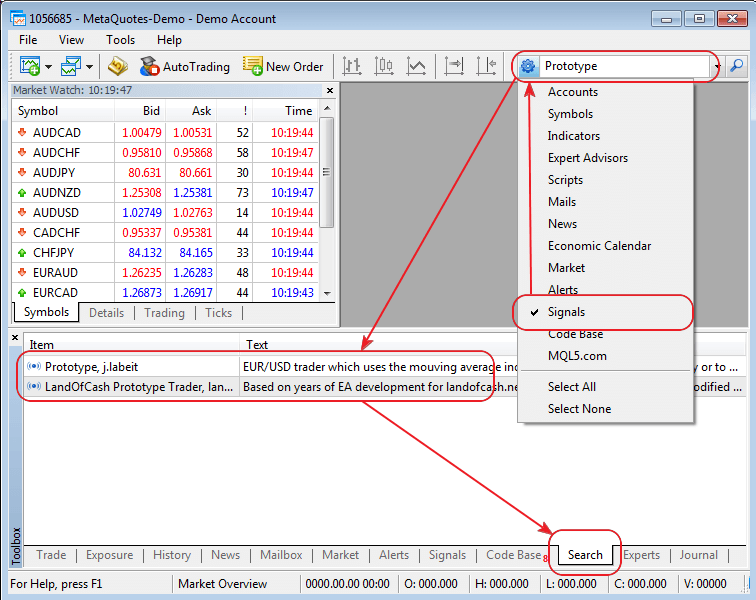Toggle Scripts in search filter menu

[x=606, y=180]
